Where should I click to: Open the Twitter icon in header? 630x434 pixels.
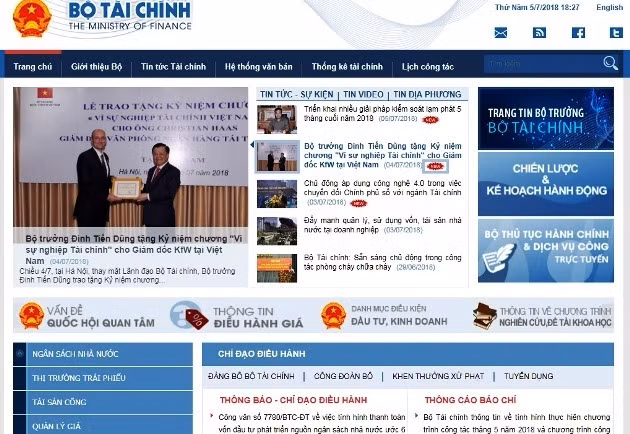tap(616, 33)
